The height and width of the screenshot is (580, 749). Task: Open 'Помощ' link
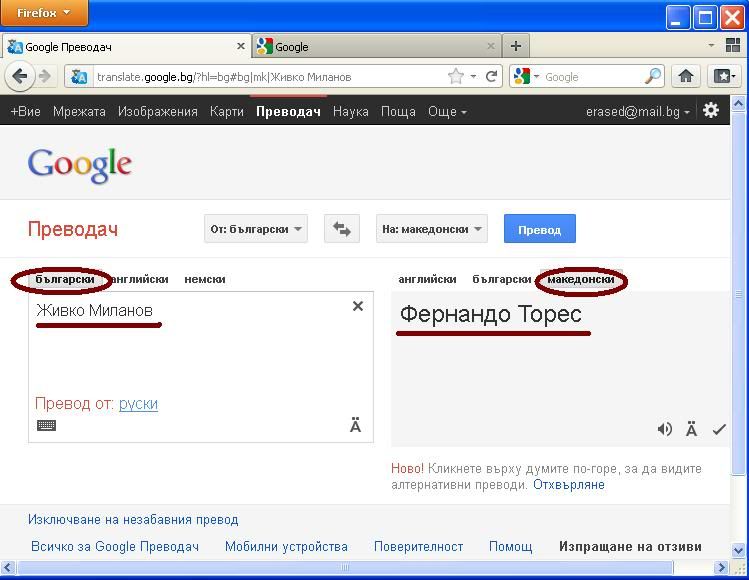pyautogui.click(x=511, y=546)
